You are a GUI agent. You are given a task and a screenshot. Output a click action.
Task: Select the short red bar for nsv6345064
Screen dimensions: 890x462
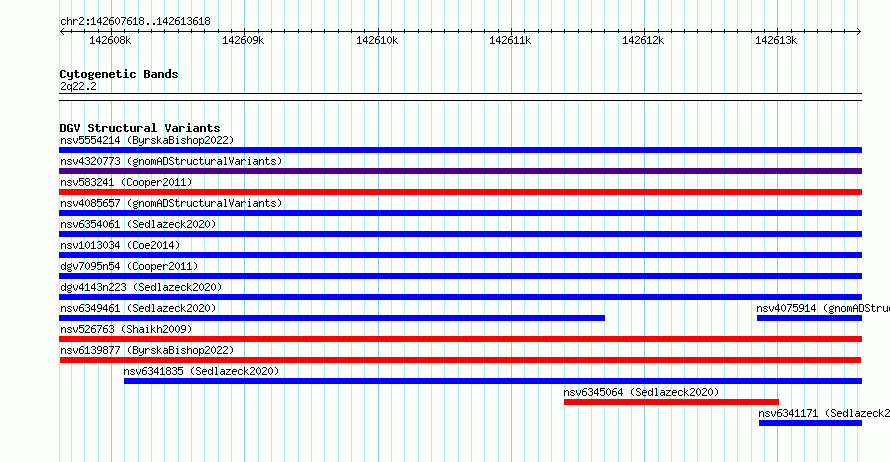[x=671, y=402]
